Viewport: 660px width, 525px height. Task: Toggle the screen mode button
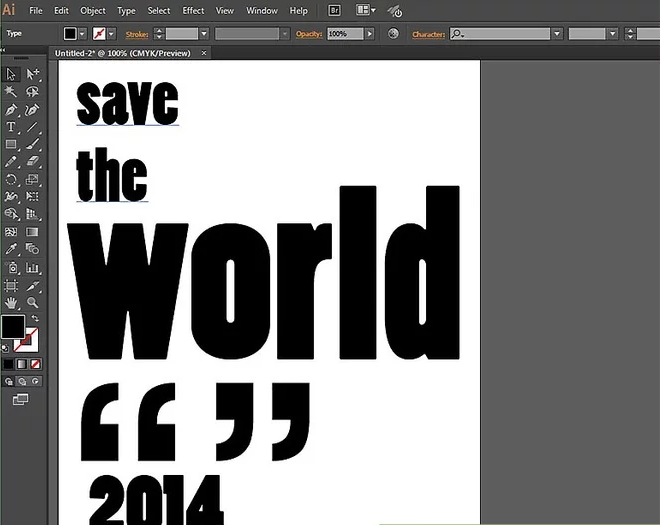pos(20,400)
